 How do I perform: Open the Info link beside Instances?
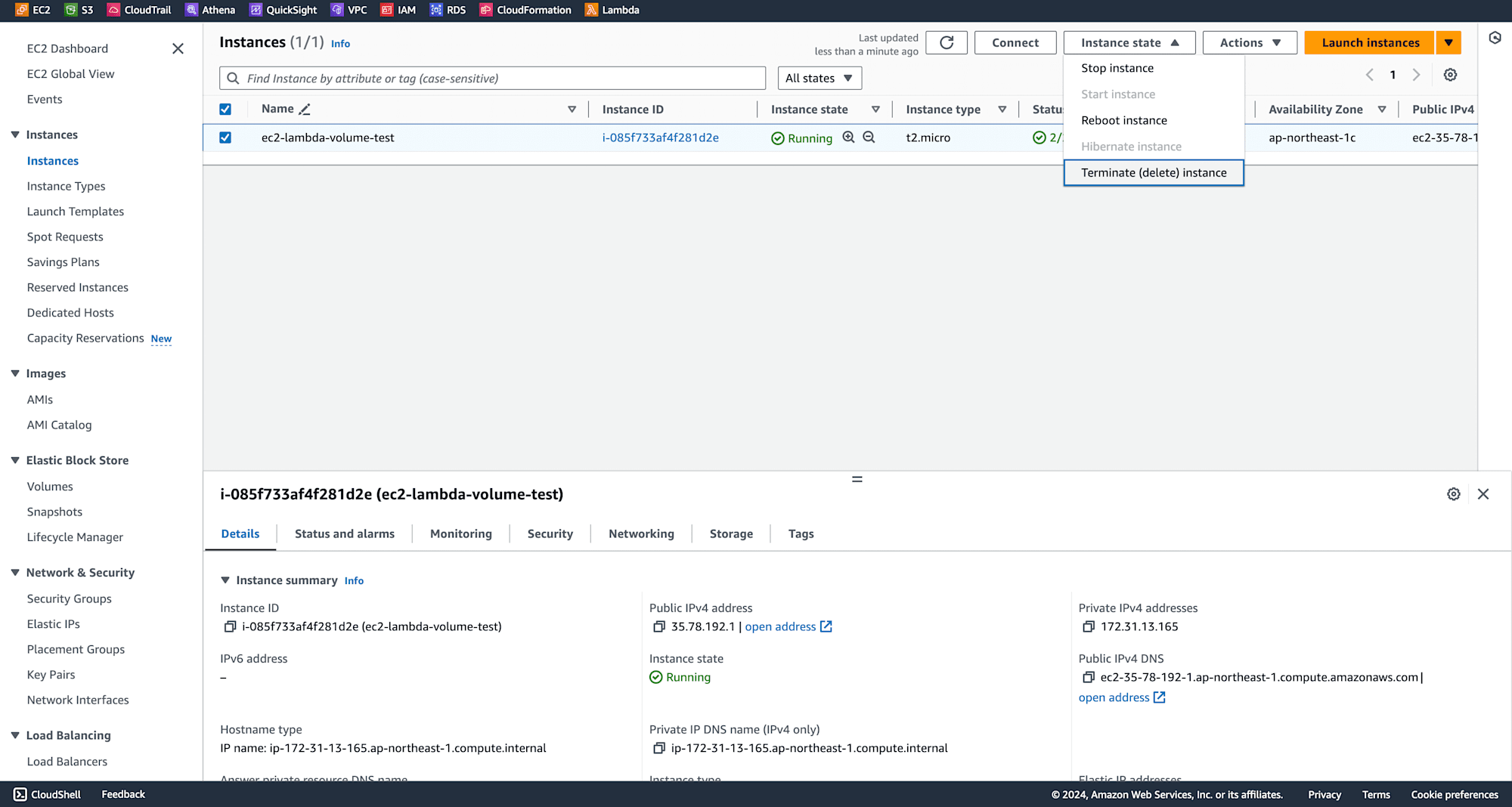340,44
